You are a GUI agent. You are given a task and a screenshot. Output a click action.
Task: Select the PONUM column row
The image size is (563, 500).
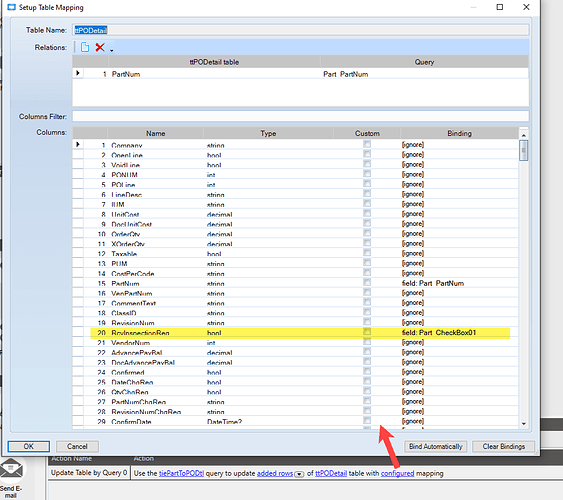[x=296, y=174]
